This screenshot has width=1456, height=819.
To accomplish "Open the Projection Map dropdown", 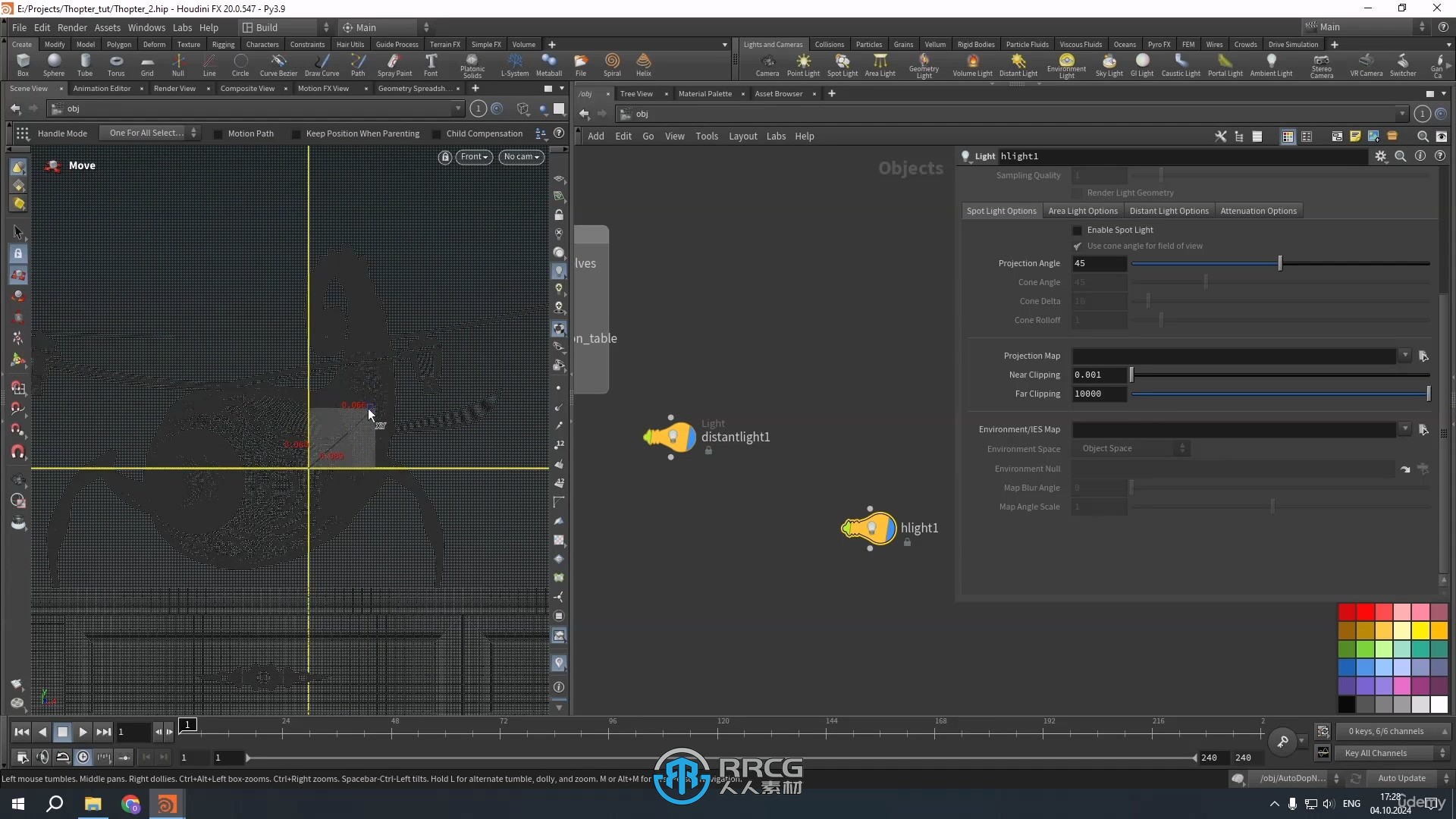I will tap(1405, 355).
